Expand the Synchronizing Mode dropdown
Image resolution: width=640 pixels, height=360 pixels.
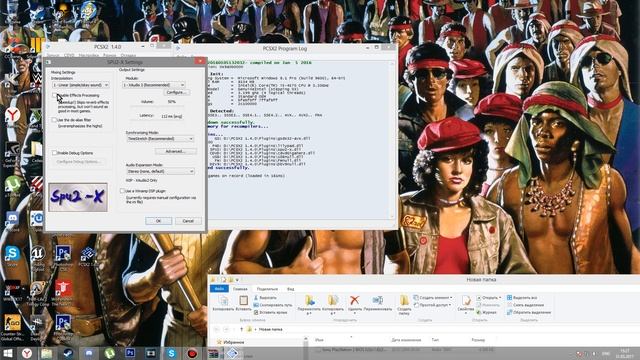click(160, 139)
